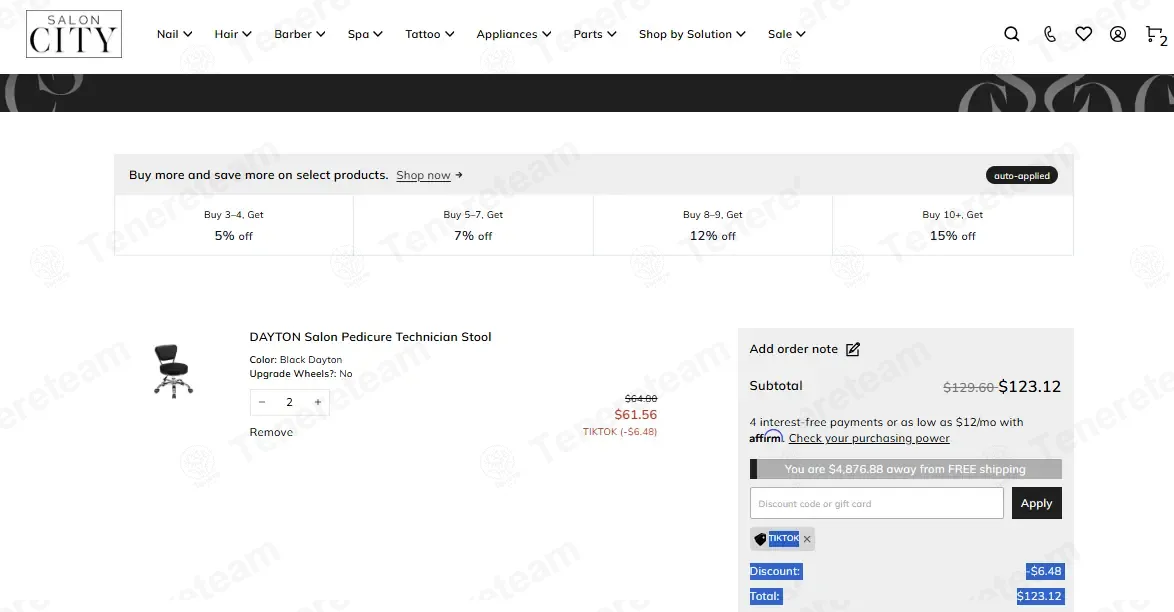Click the subtotal $123.12 amount
This screenshot has width=1174, height=612.
[1029, 387]
